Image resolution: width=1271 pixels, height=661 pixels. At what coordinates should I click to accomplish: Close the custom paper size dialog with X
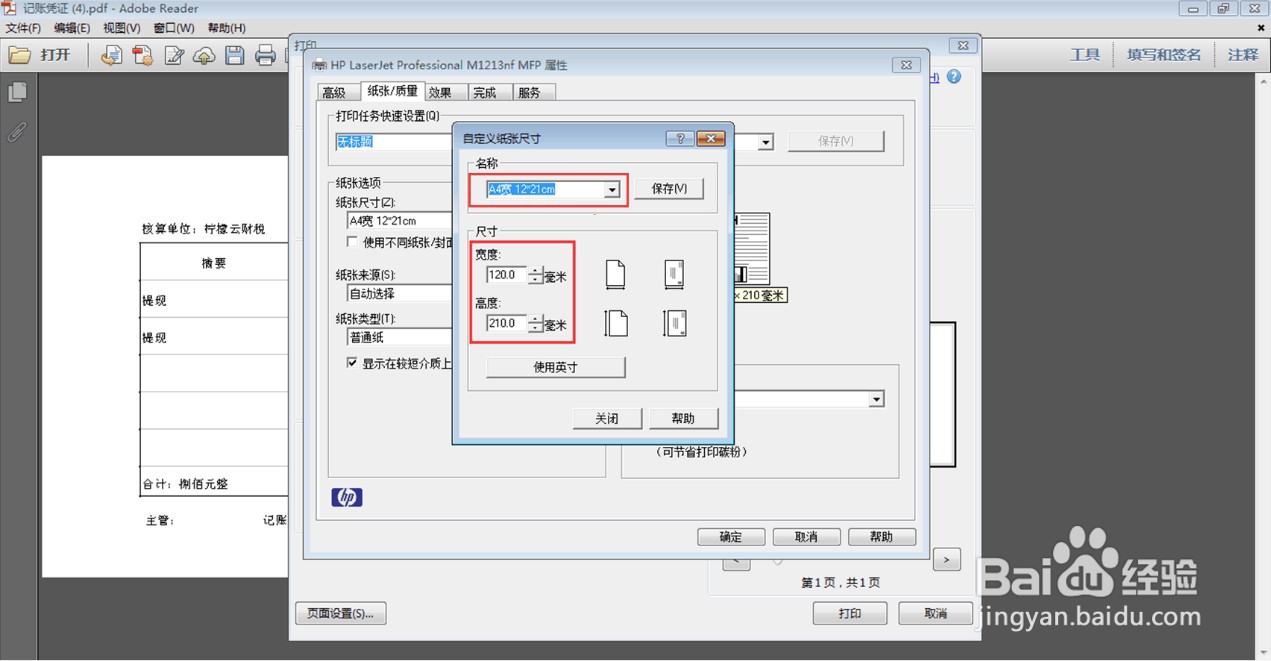710,139
